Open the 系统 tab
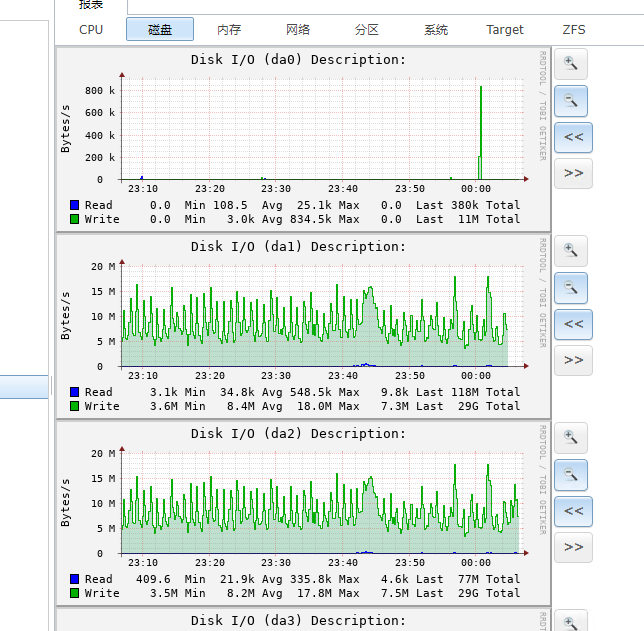This screenshot has height=631, width=644. point(436,30)
